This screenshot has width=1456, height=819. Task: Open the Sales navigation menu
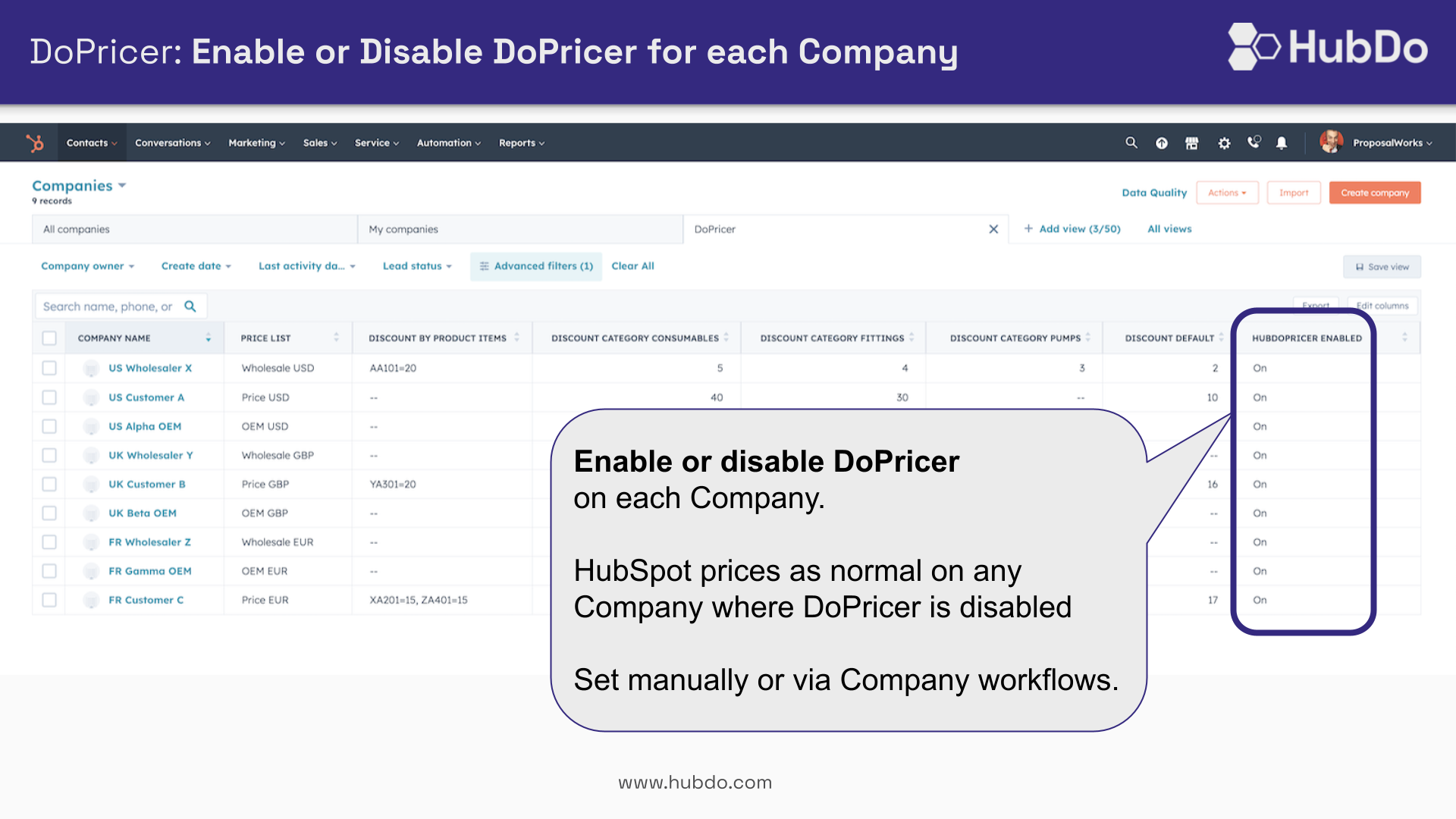click(320, 143)
